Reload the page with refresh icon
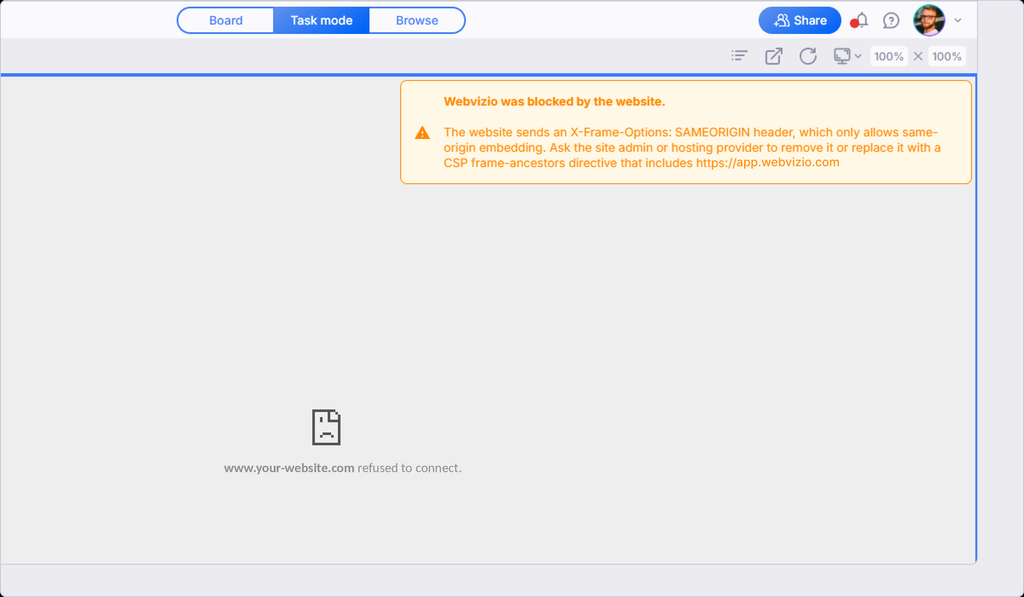 808,56
